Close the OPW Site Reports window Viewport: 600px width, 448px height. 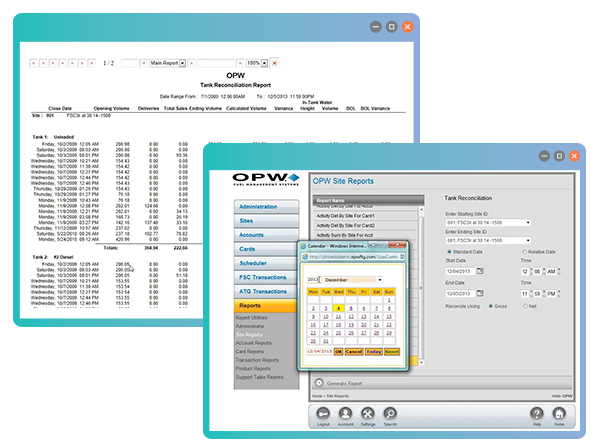point(574,156)
